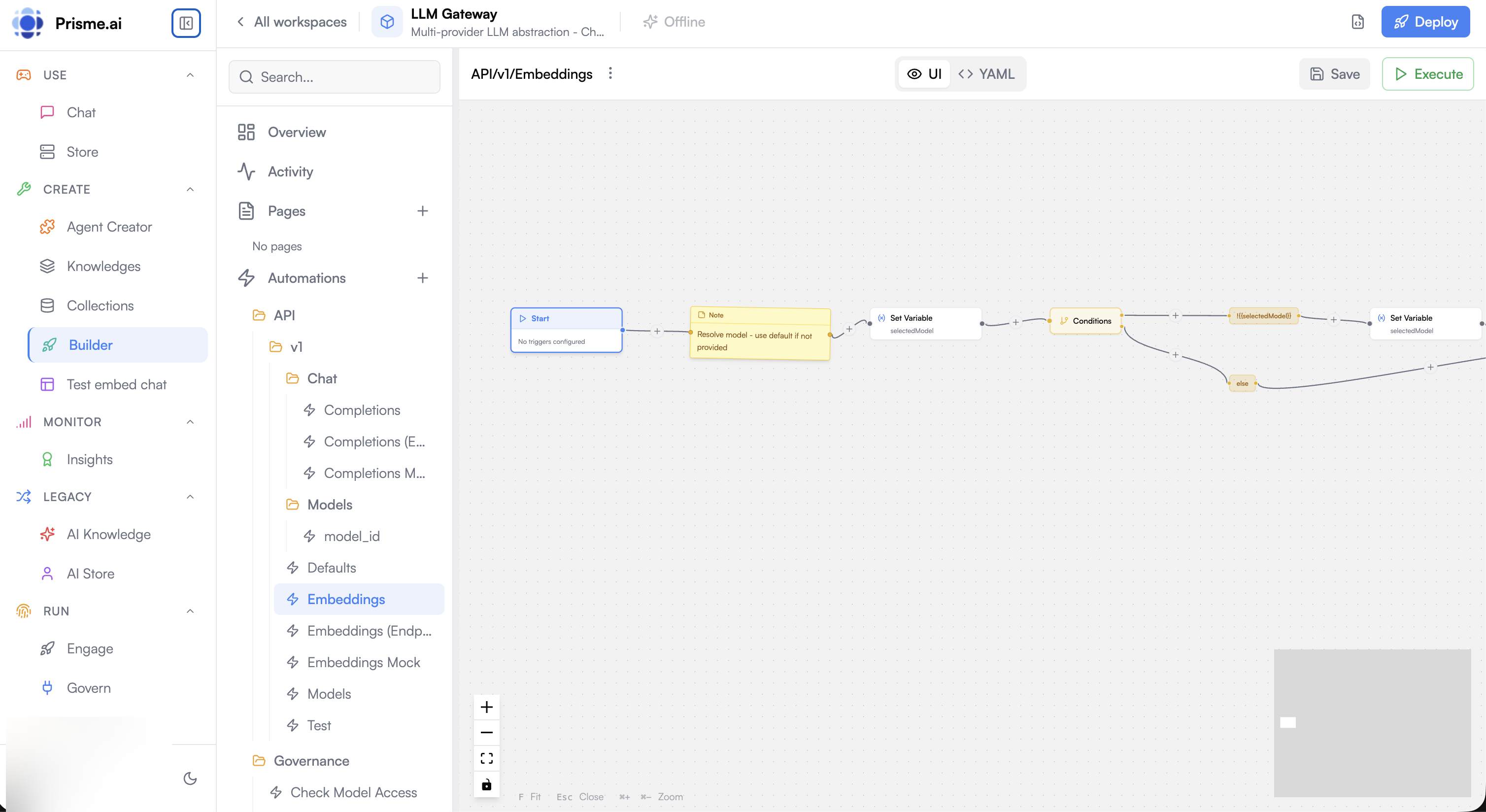The width and height of the screenshot is (1486, 812).
Task: Collapse the v1 folder
Action: pyautogui.click(x=286, y=346)
